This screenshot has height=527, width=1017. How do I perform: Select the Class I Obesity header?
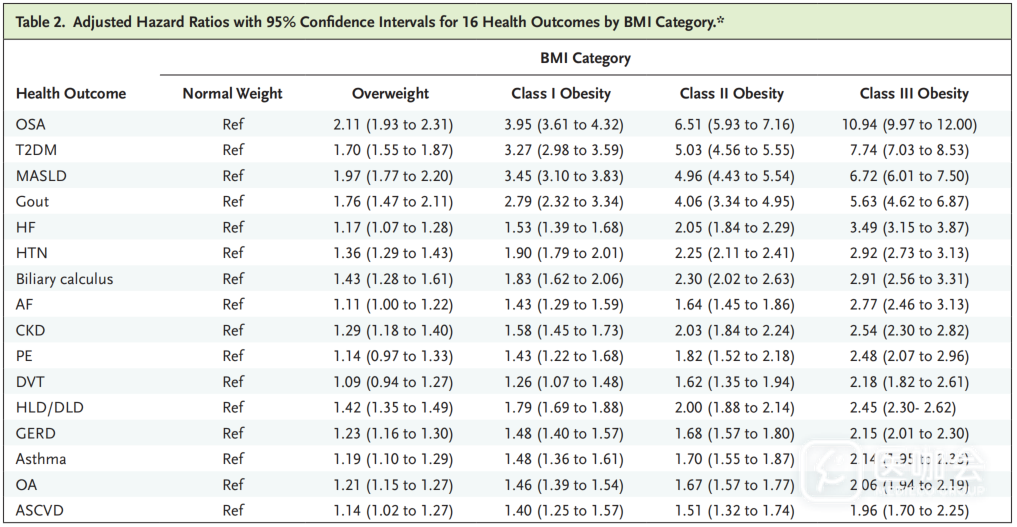point(560,93)
